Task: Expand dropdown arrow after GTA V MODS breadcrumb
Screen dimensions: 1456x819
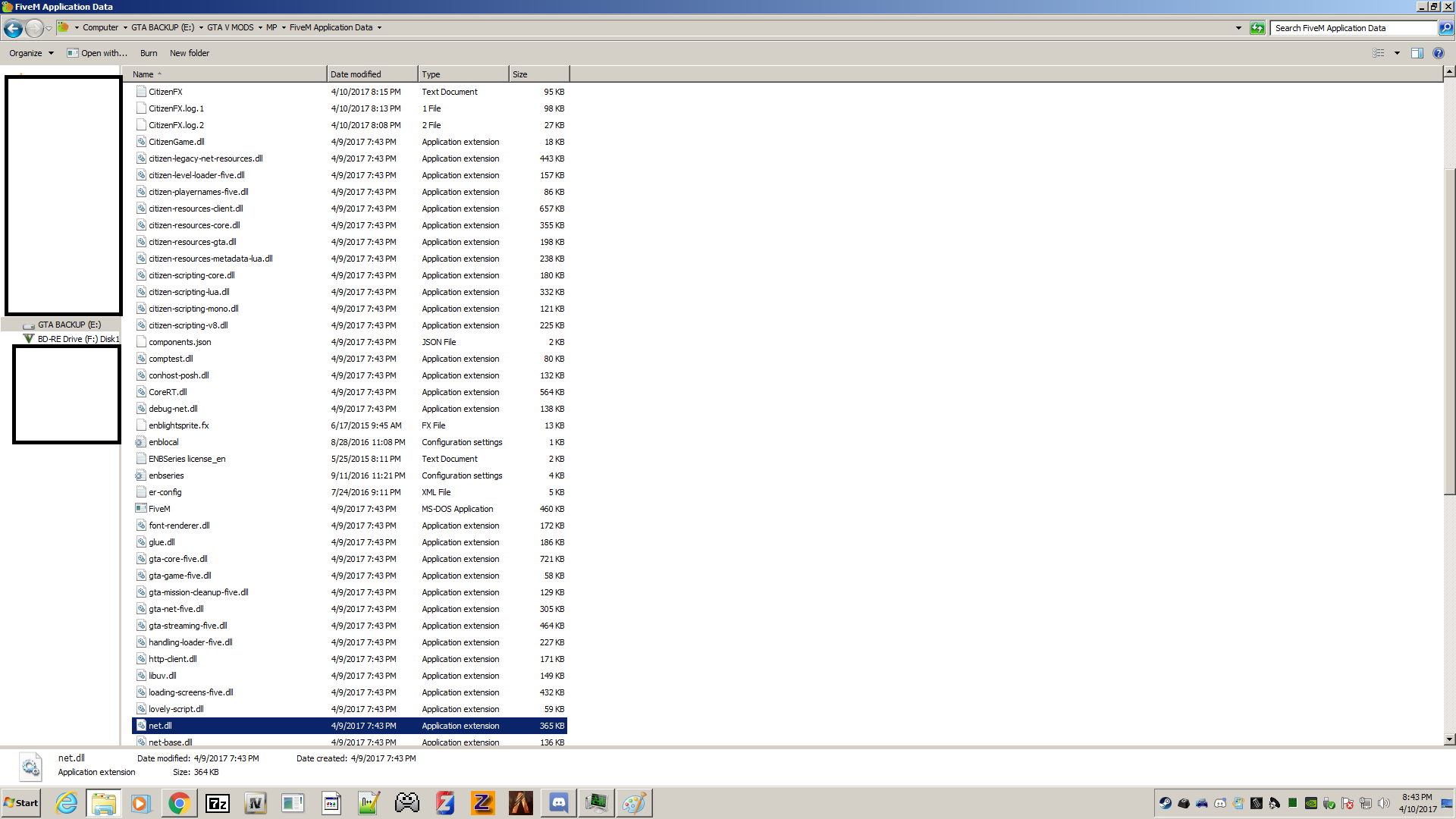Action: click(260, 28)
